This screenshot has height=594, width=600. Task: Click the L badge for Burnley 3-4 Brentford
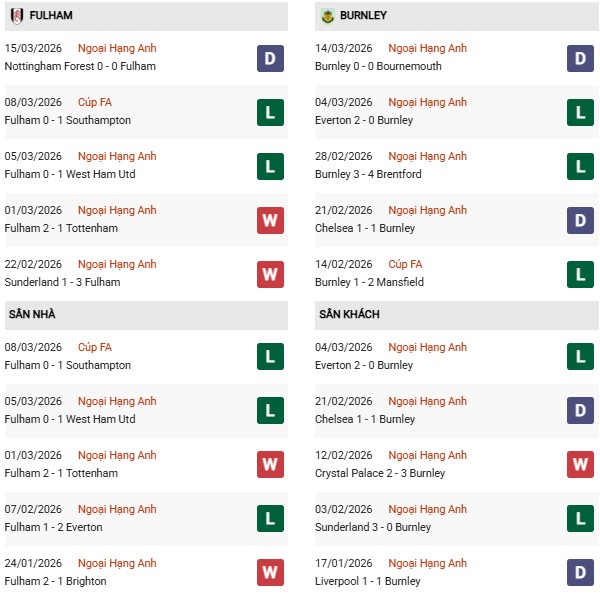click(580, 166)
